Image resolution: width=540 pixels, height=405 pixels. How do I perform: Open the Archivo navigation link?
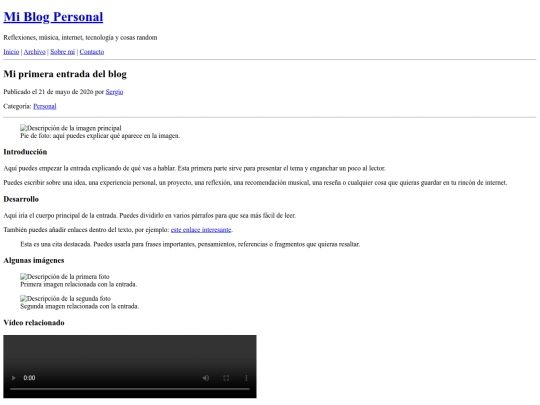coord(35,52)
